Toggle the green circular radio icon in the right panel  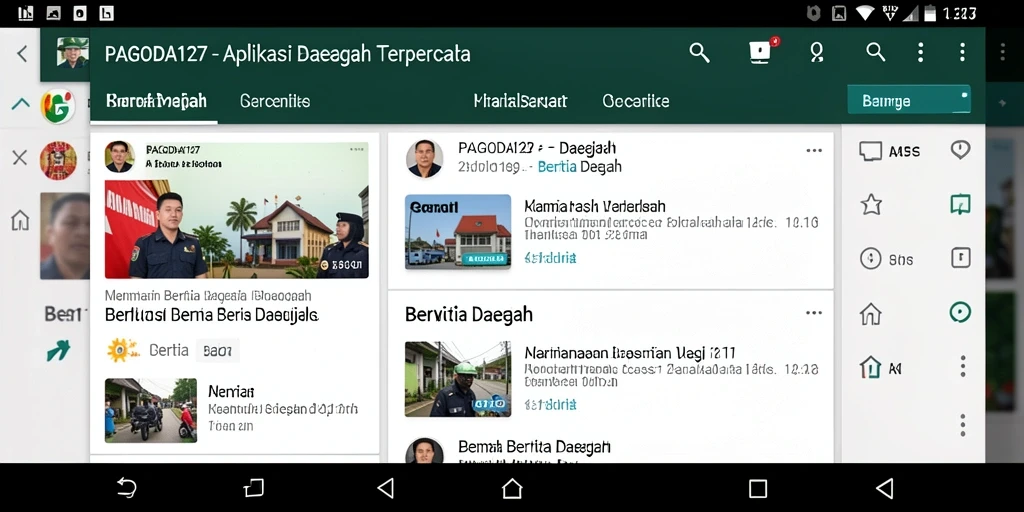pyautogui.click(x=960, y=313)
